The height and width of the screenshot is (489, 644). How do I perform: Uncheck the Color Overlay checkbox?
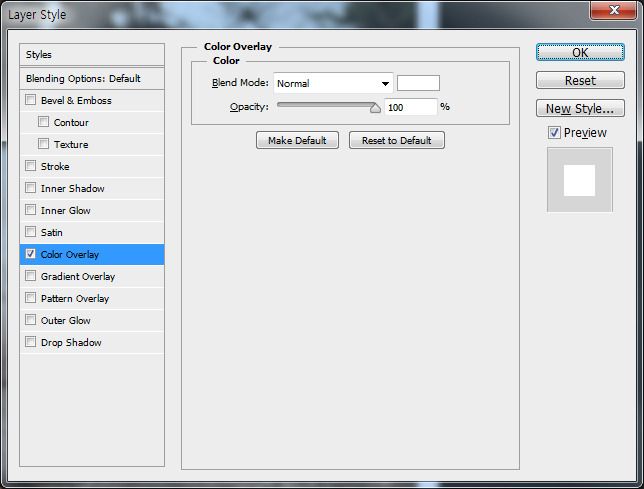pos(30,254)
